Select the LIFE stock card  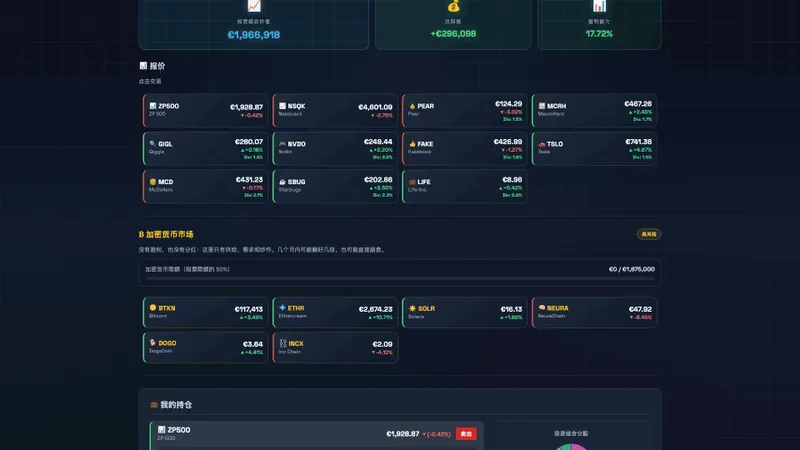[x=465, y=186]
